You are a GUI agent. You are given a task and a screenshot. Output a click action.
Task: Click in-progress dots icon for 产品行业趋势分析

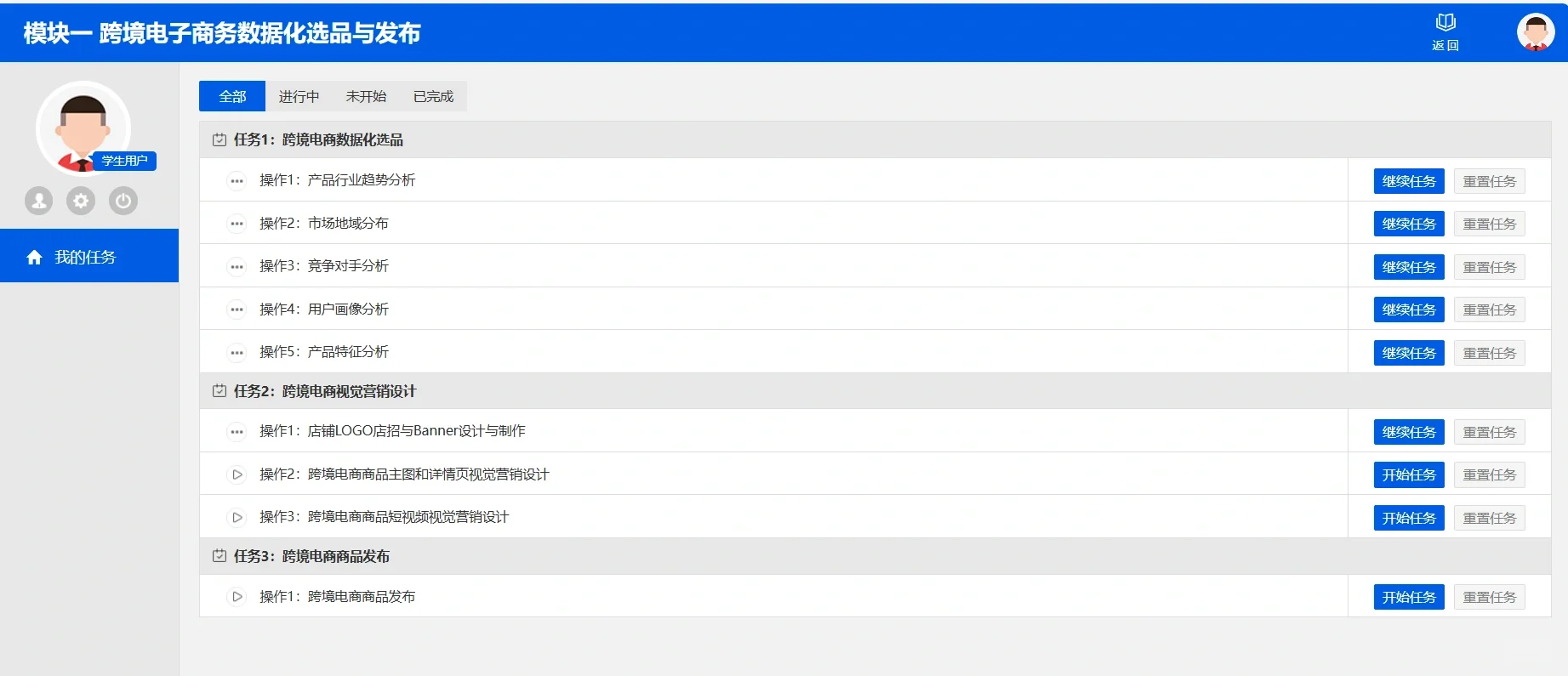click(x=237, y=180)
